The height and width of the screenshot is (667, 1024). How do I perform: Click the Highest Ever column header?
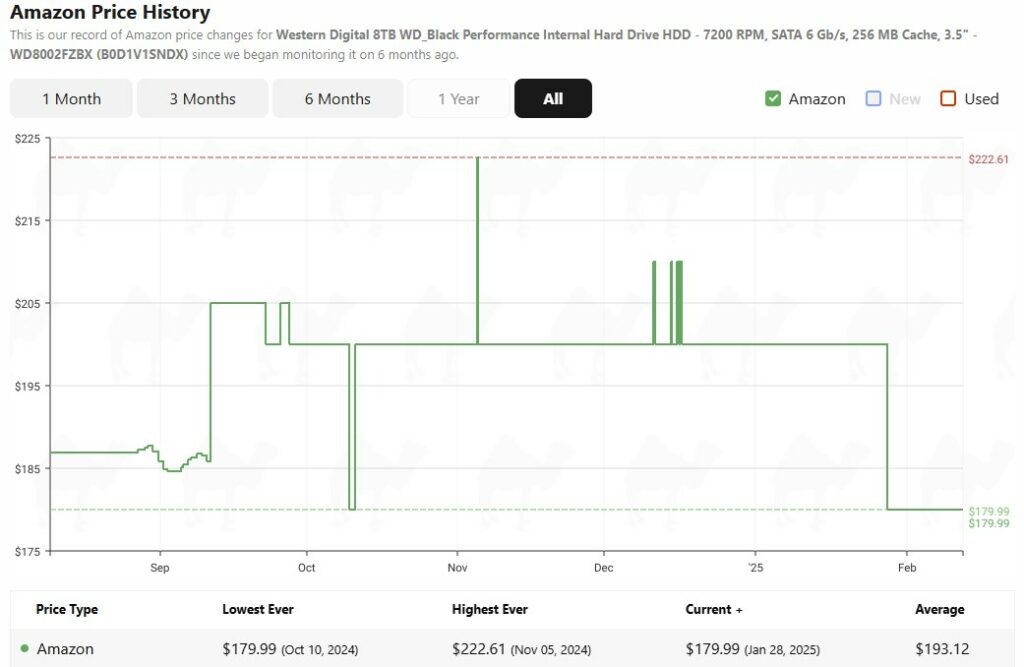pyautogui.click(x=490, y=609)
